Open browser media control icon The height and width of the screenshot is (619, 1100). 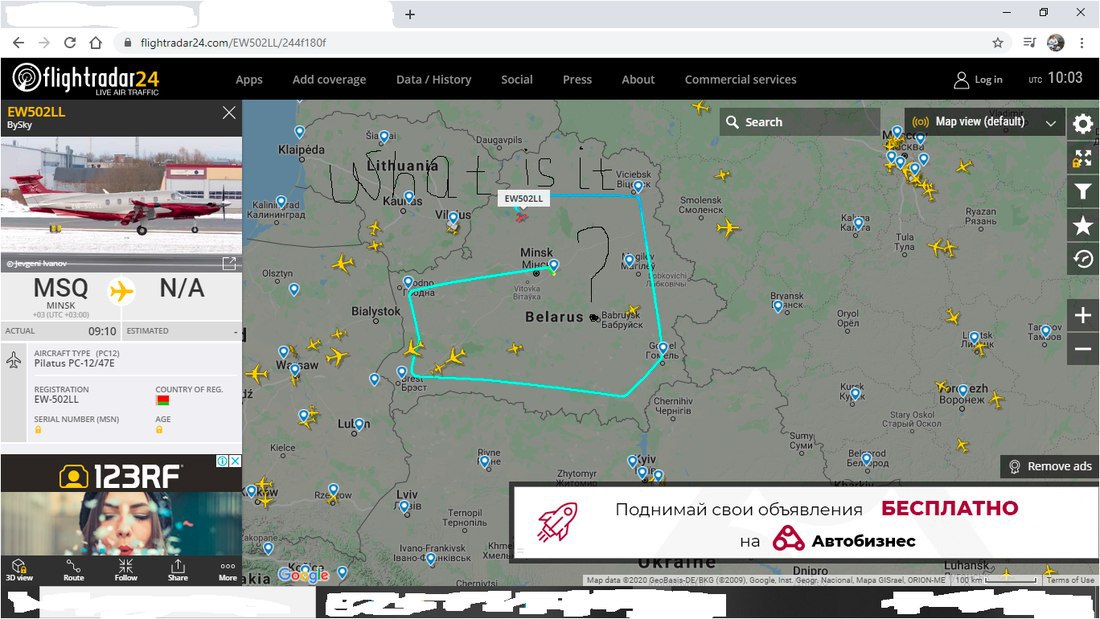1029,43
